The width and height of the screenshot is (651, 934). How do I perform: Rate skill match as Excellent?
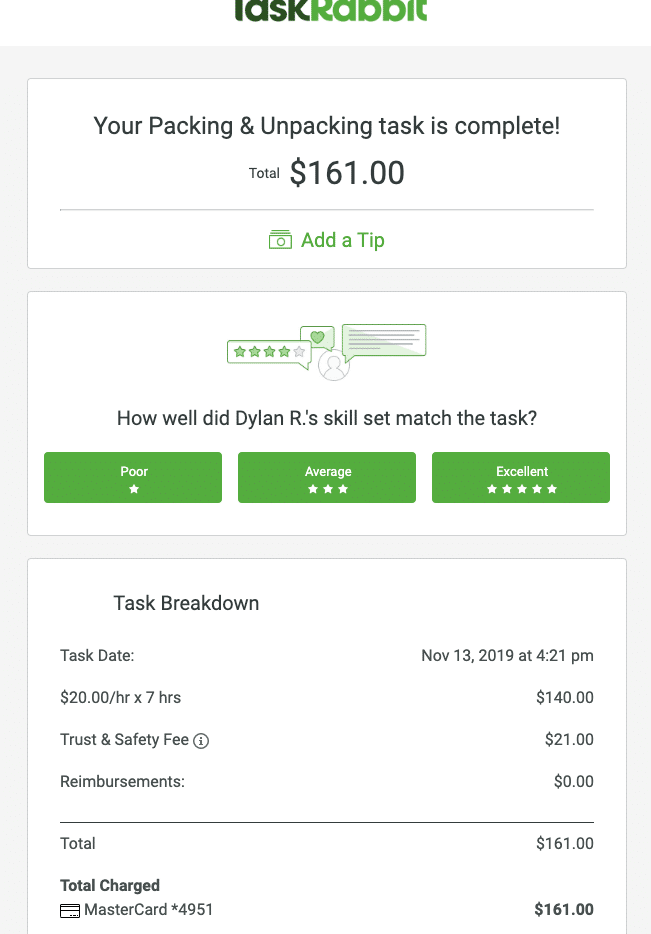click(521, 477)
